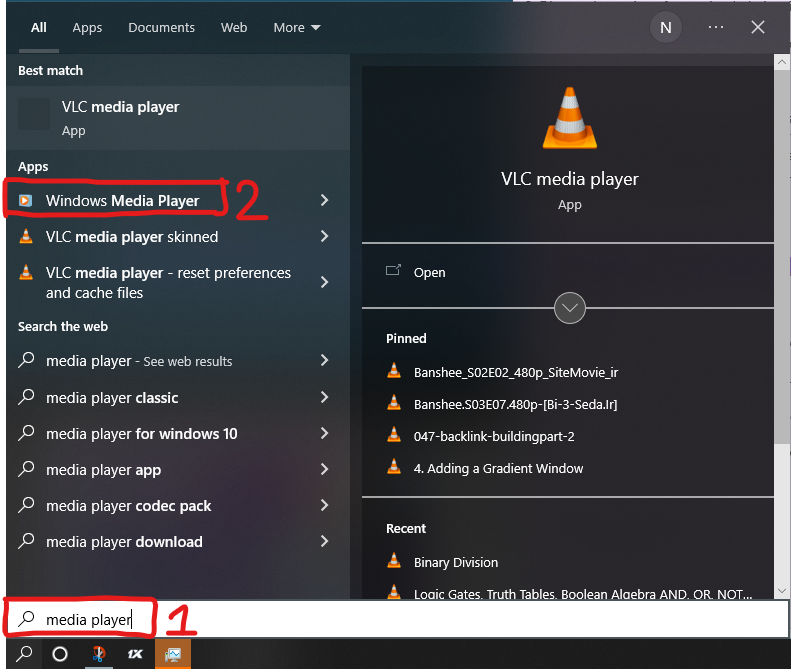
Task: Open best match VLC media player
Action: click(x=178, y=118)
